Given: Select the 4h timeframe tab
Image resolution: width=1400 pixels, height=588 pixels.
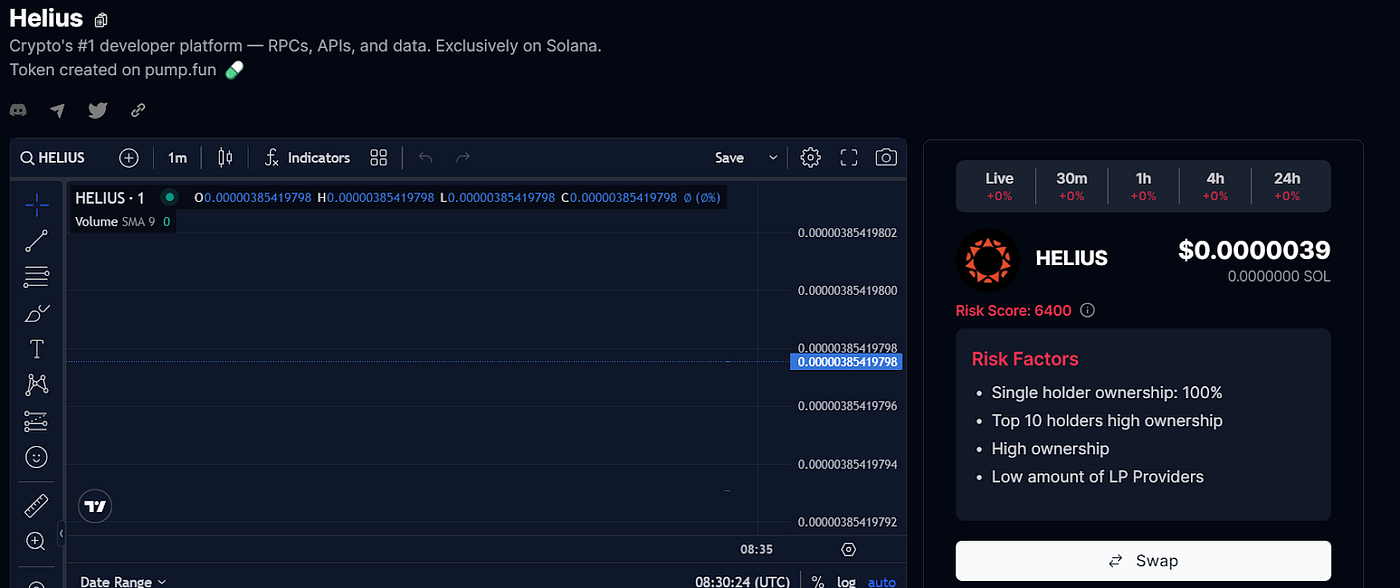Looking at the screenshot, I should [x=1215, y=186].
